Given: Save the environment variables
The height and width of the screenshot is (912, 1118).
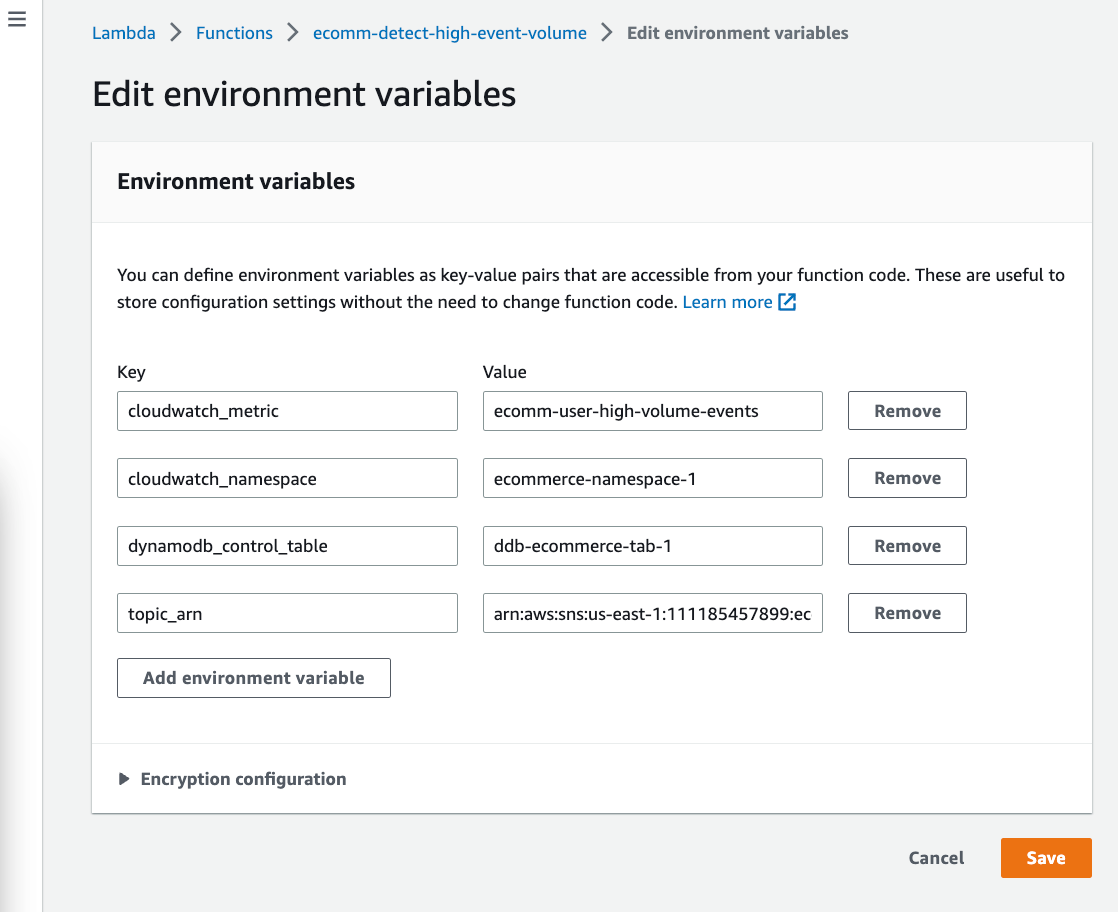Looking at the screenshot, I should point(1046,857).
